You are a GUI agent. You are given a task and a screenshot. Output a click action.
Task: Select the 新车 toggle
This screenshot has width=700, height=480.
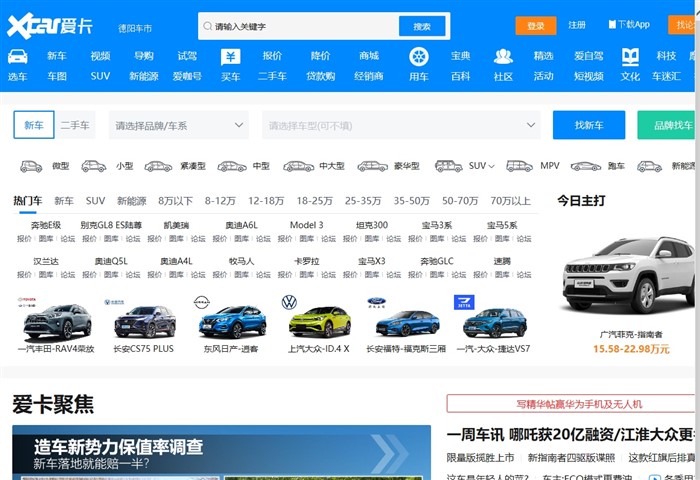pos(34,125)
